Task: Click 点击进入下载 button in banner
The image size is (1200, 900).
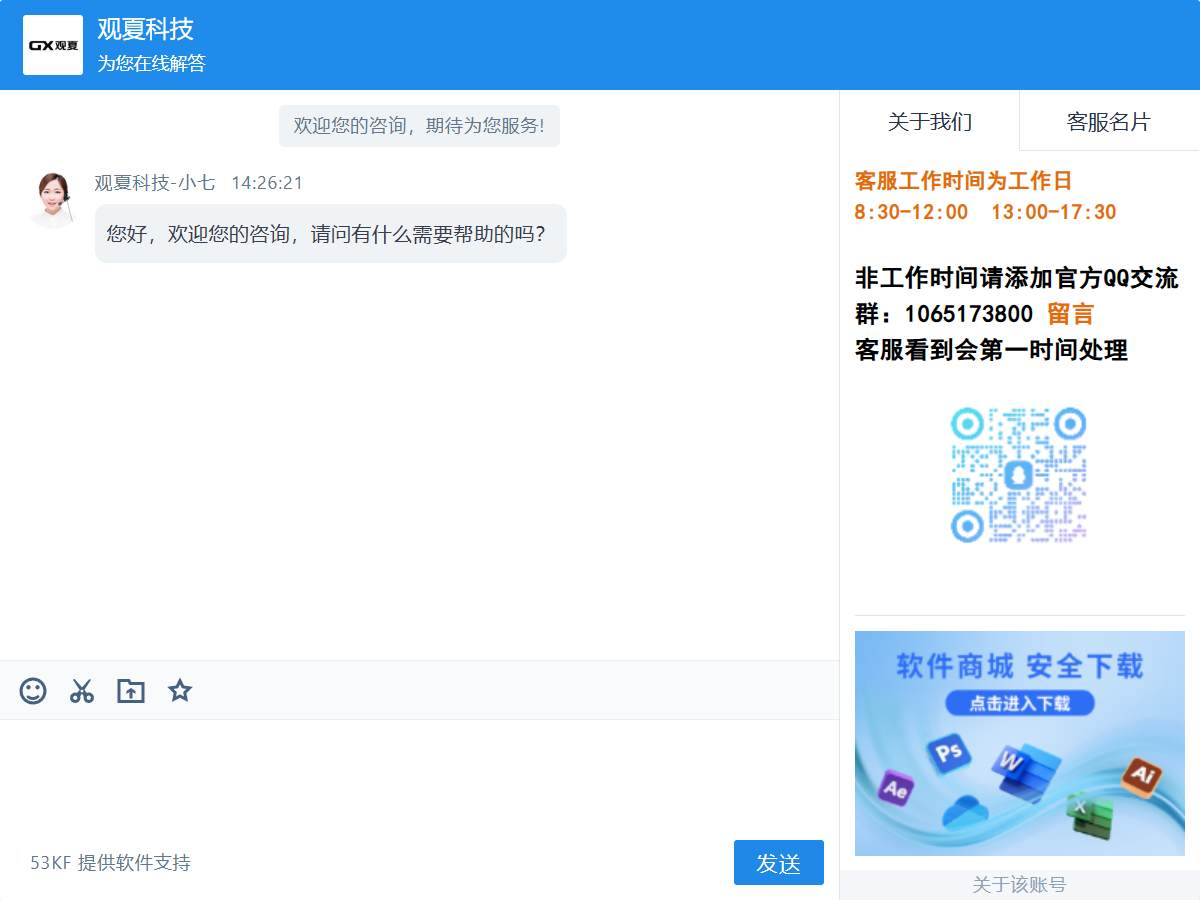Action: pyautogui.click(x=1019, y=704)
